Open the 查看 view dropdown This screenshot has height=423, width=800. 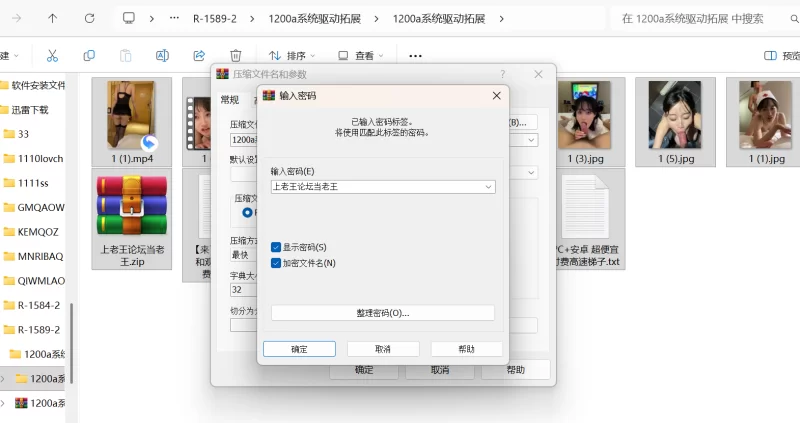click(x=360, y=56)
